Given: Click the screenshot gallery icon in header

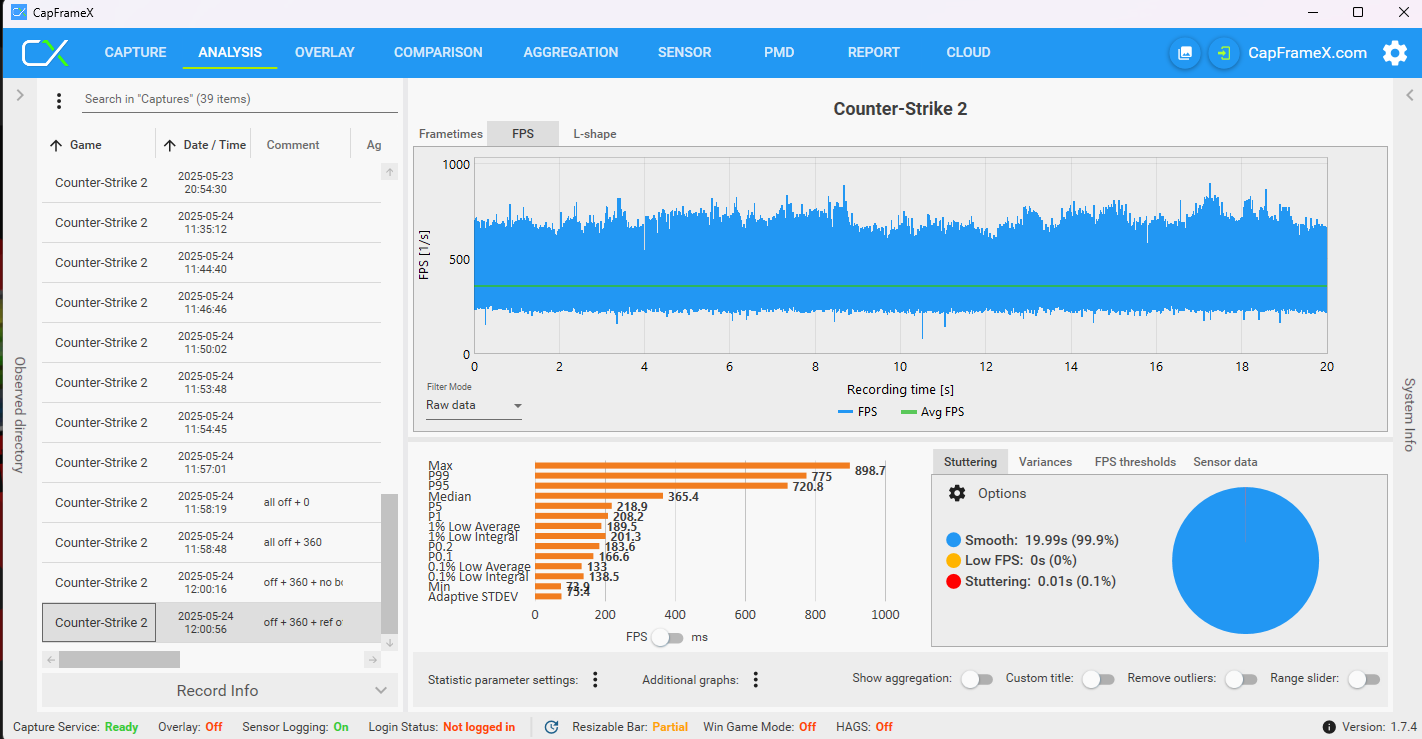Looking at the screenshot, I should [x=1185, y=53].
